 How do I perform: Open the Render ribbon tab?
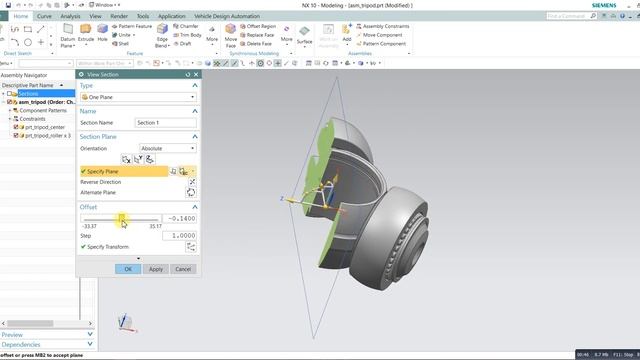(x=119, y=16)
